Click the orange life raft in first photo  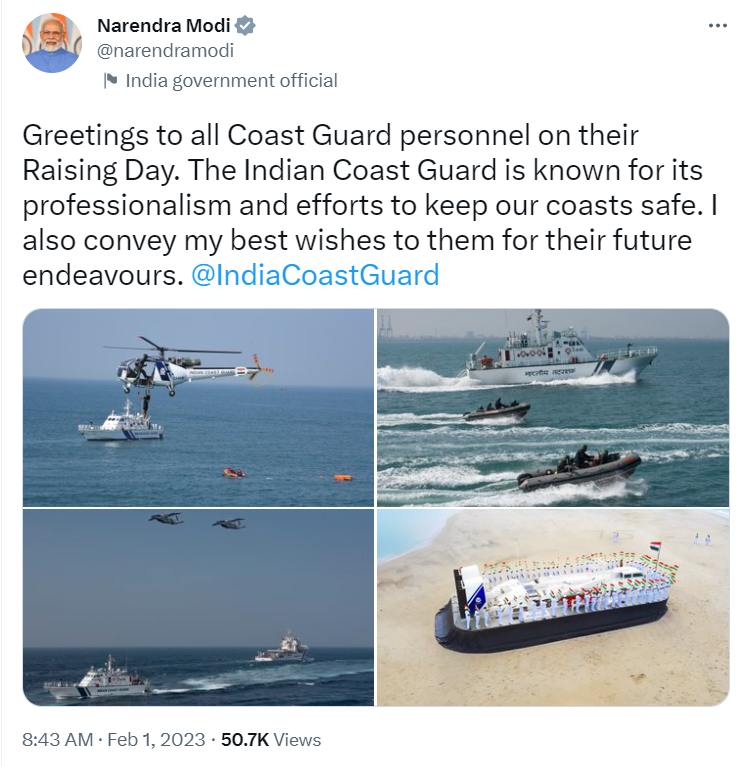pos(343,477)
